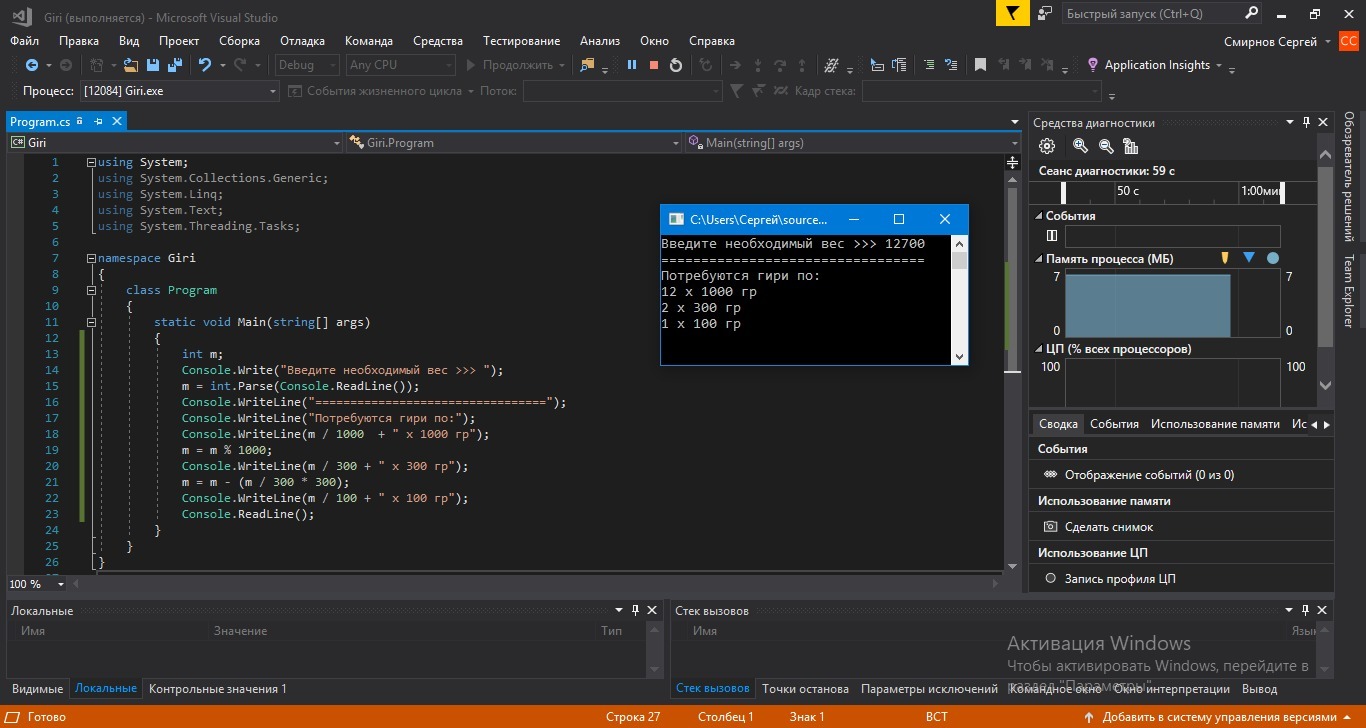Screen dimensions: 1366x728
Task: Click the garbage collection marker legend icon
Action: pos(1225,258)
